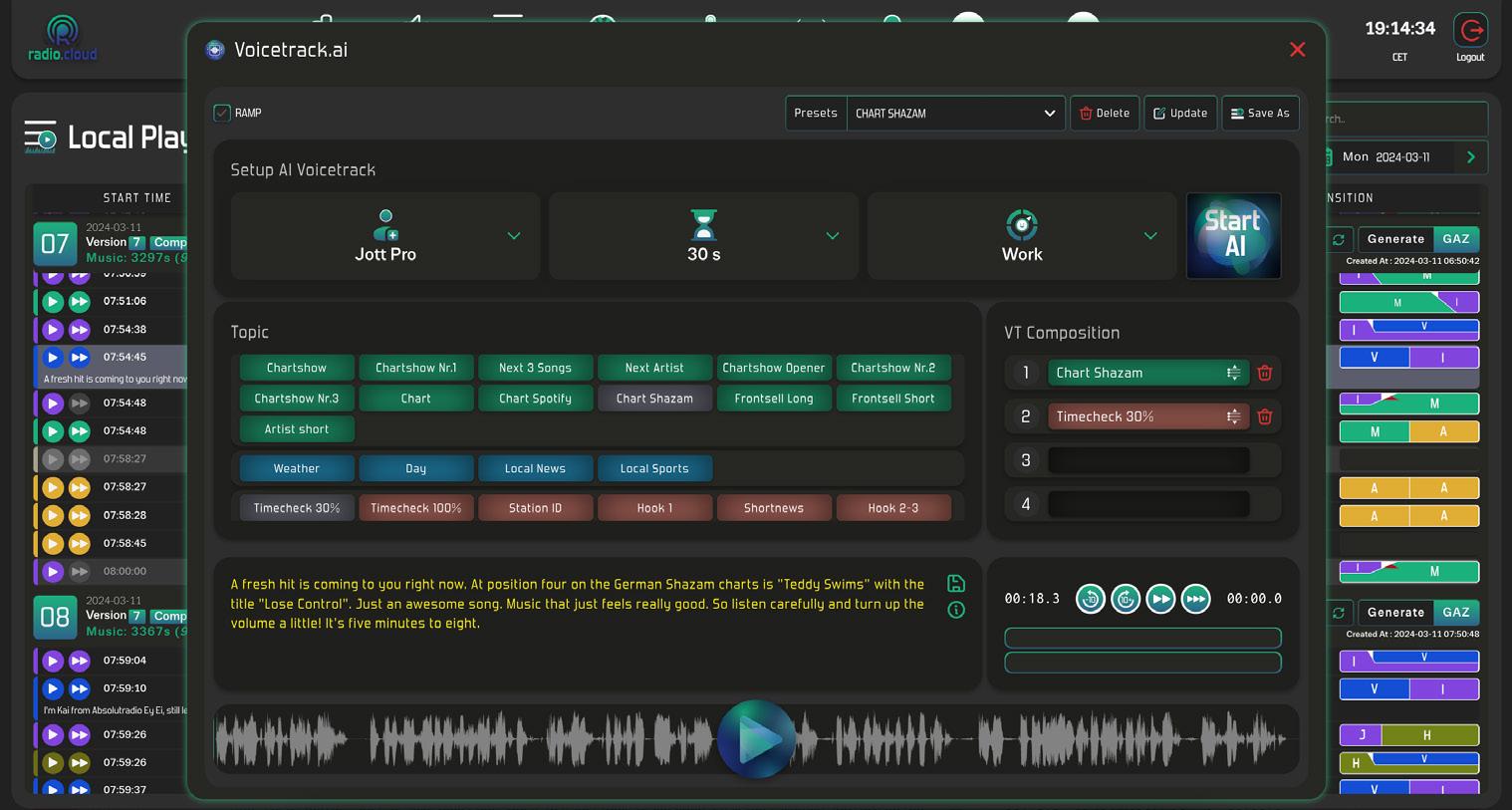Click the Start AI button
Screen dimensions: 1512x810
point(1233,236)
